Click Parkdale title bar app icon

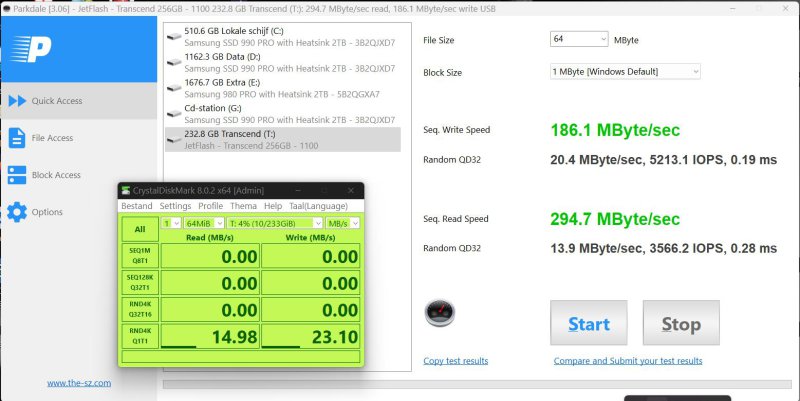(7, 9)
